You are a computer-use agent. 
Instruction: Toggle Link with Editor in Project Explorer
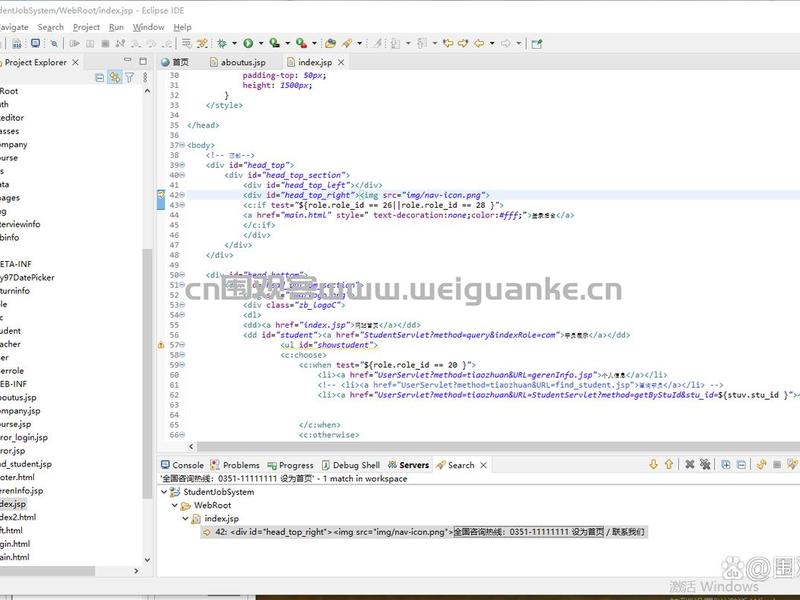pyautogui.click(x=115, y=78)
